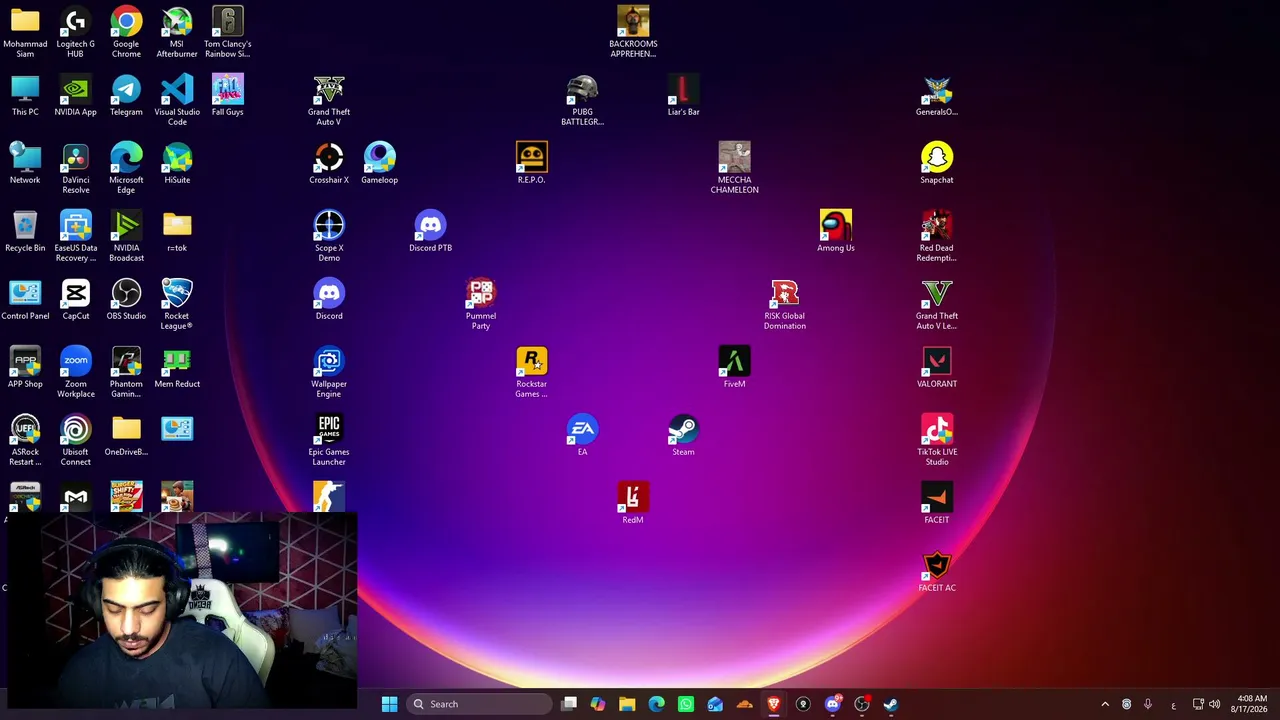
Task: Click the Pummel Party desktop icon
Action: coord(481,303)
